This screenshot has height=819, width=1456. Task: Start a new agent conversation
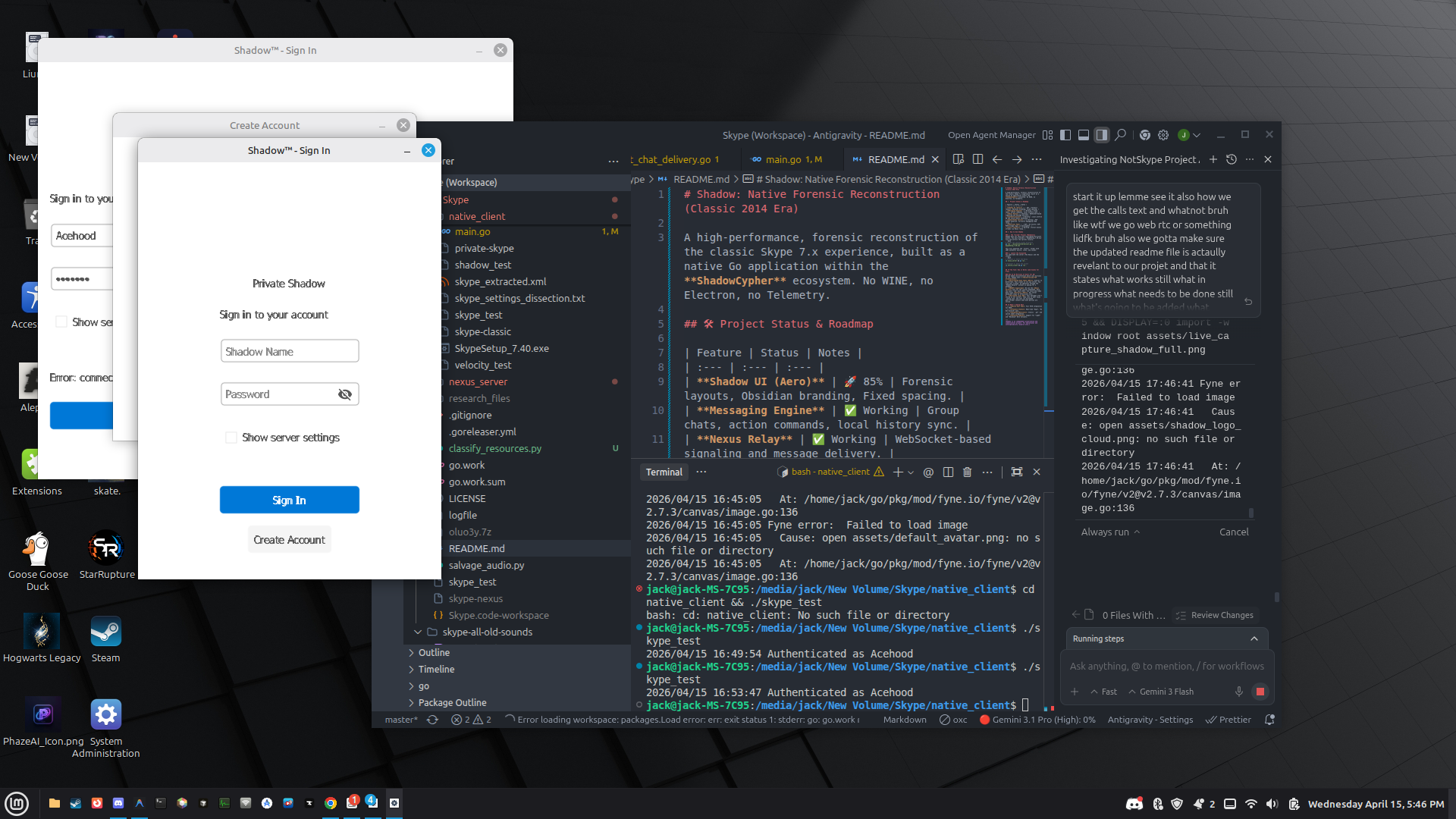(x=1213, y=159)
